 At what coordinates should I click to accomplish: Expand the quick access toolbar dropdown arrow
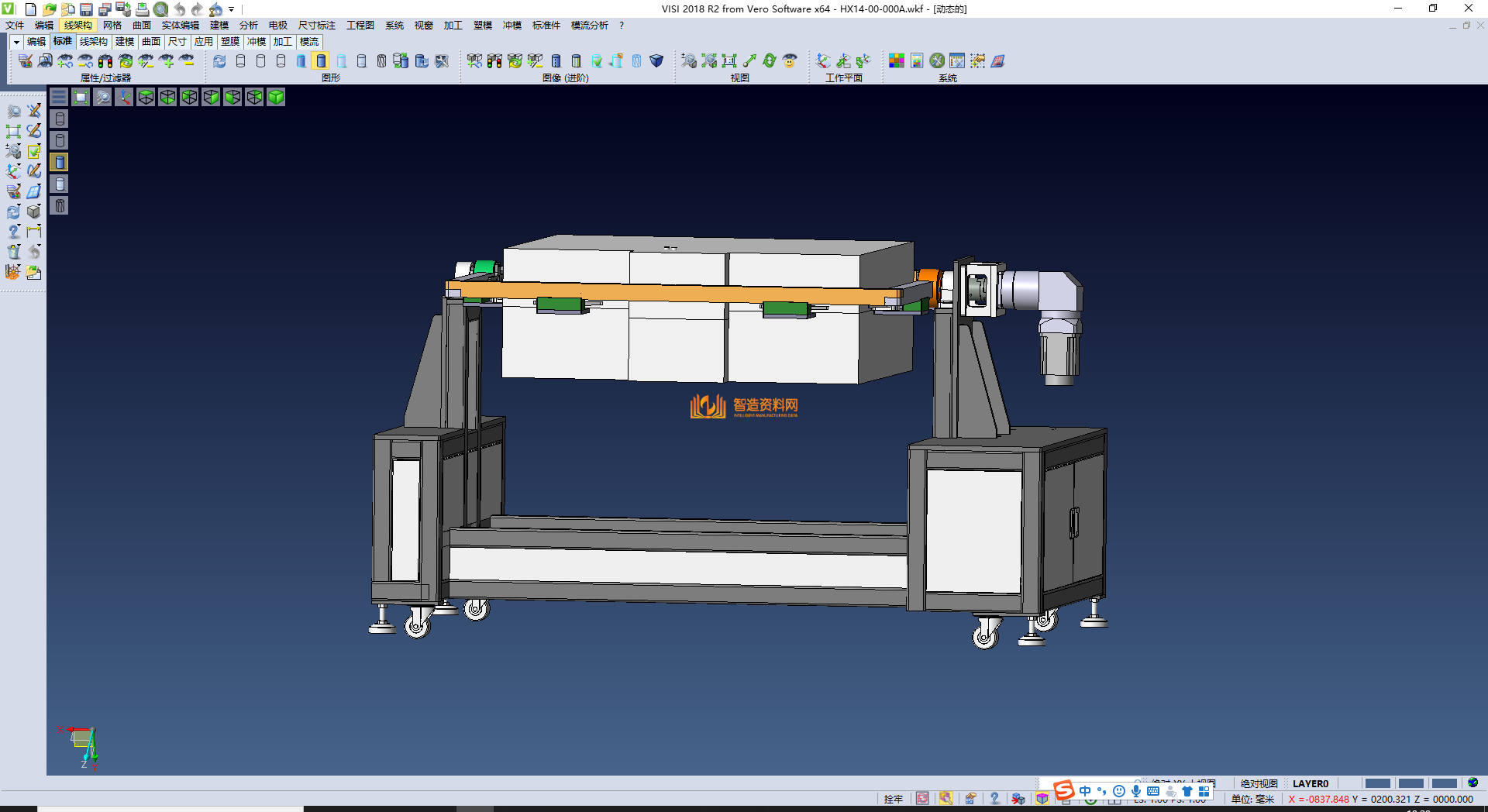coord(232,9)
